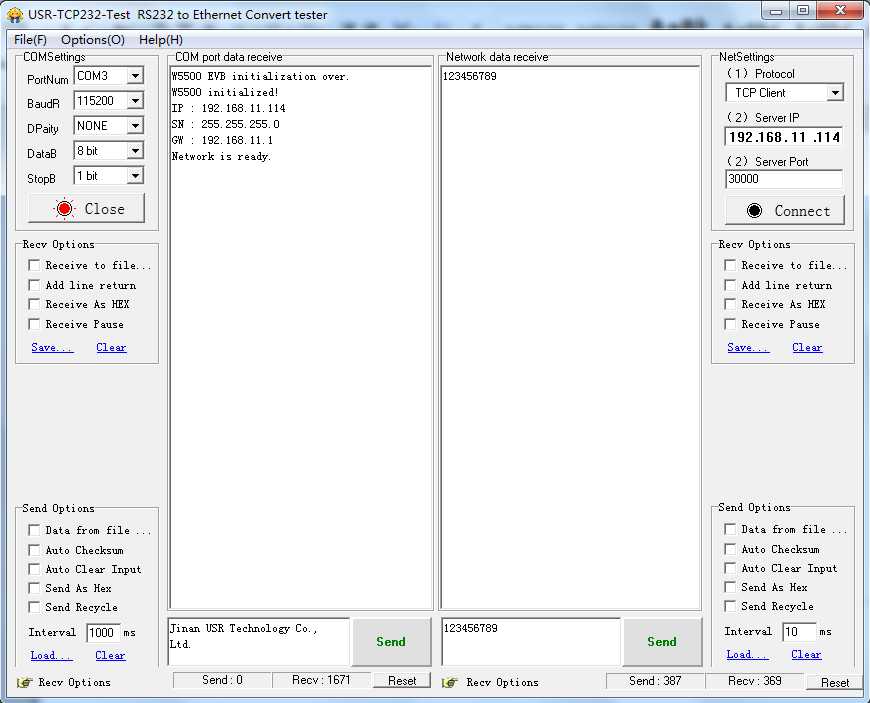This screenshot has width=870, height=703.
Task: Click the Close COM port button
Action: pyautogui.click(x=87, y=209)
